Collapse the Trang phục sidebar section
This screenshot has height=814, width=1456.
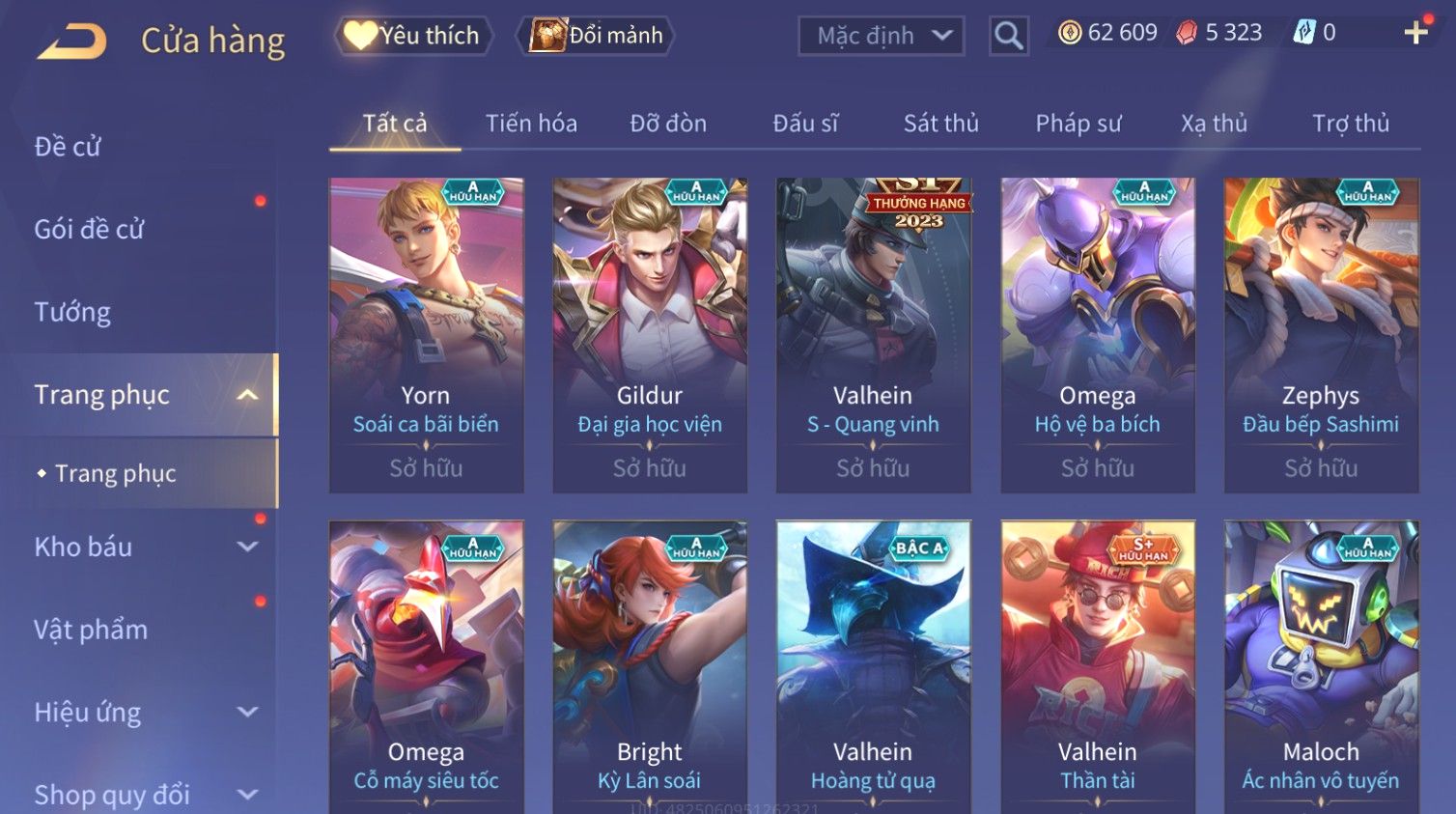pos(247,395)
